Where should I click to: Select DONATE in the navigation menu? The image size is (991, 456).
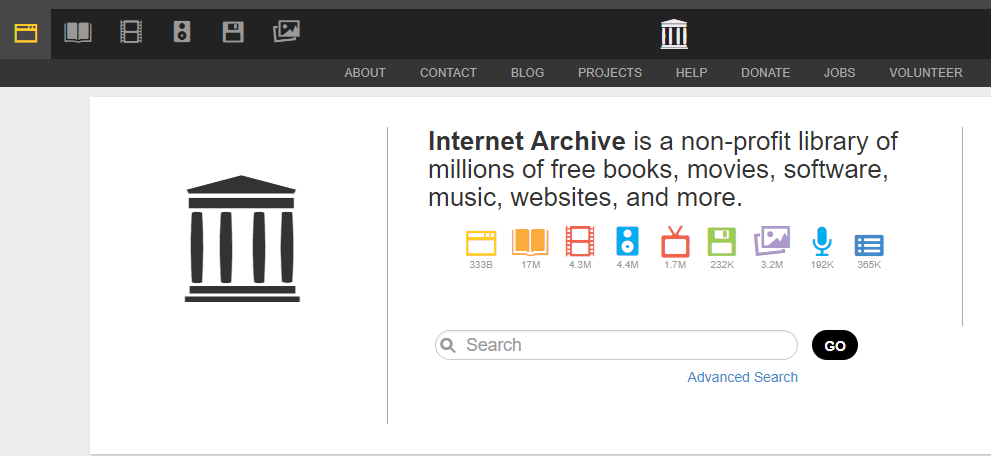click(765, 73)
